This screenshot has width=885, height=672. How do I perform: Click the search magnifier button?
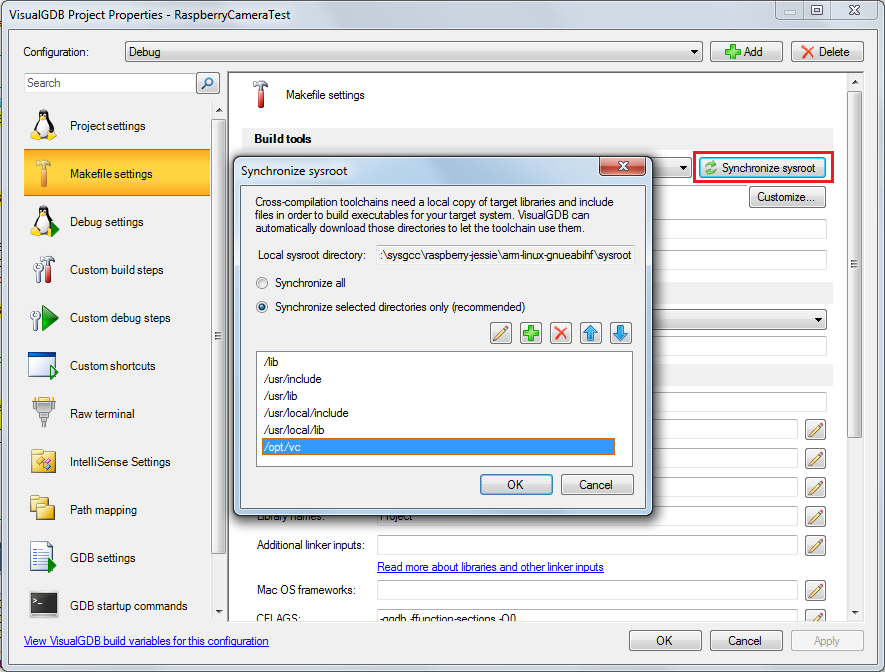[208, 83]
